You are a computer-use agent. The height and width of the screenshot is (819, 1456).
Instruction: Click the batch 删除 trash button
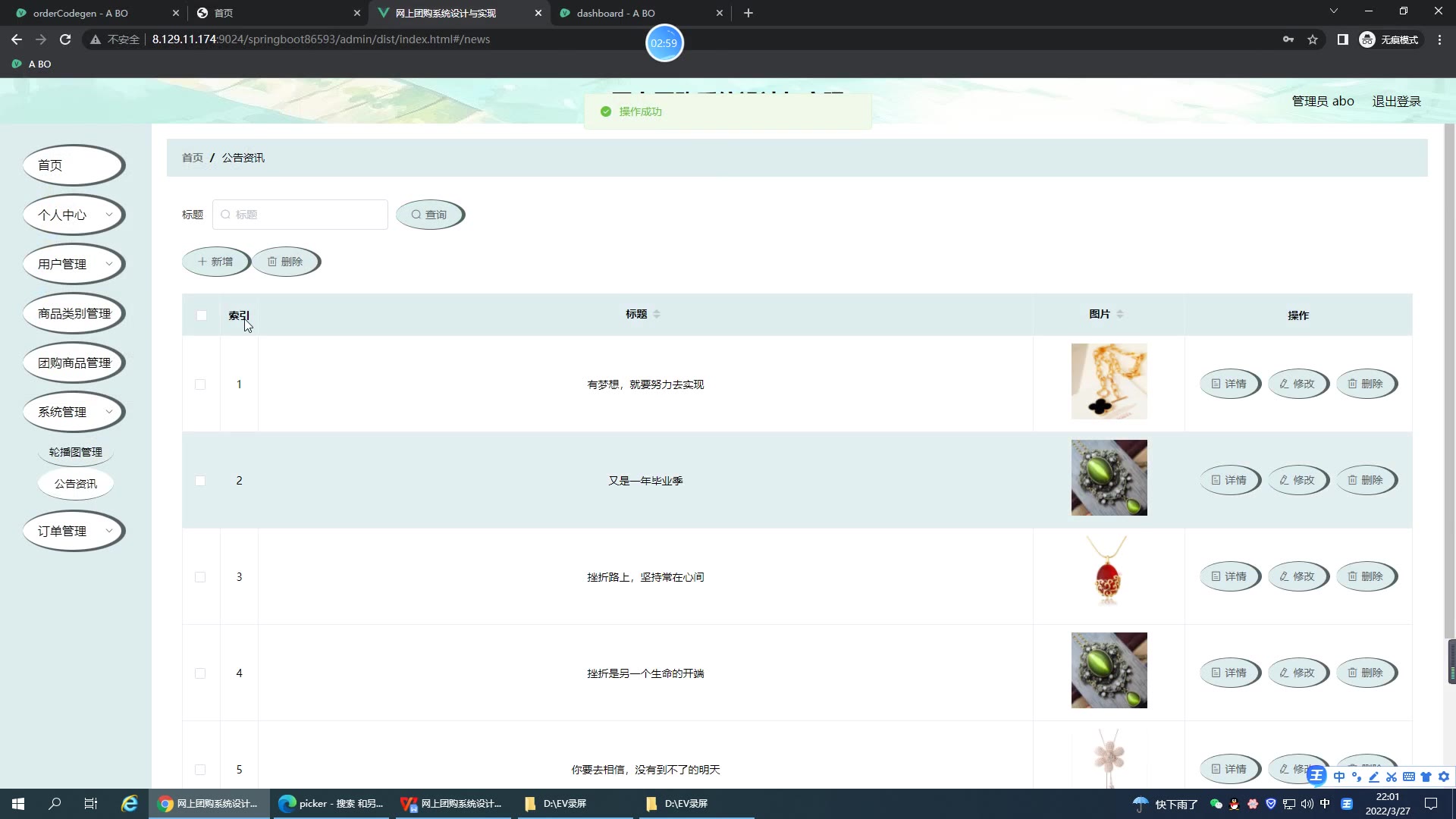(x=285, y=262)
